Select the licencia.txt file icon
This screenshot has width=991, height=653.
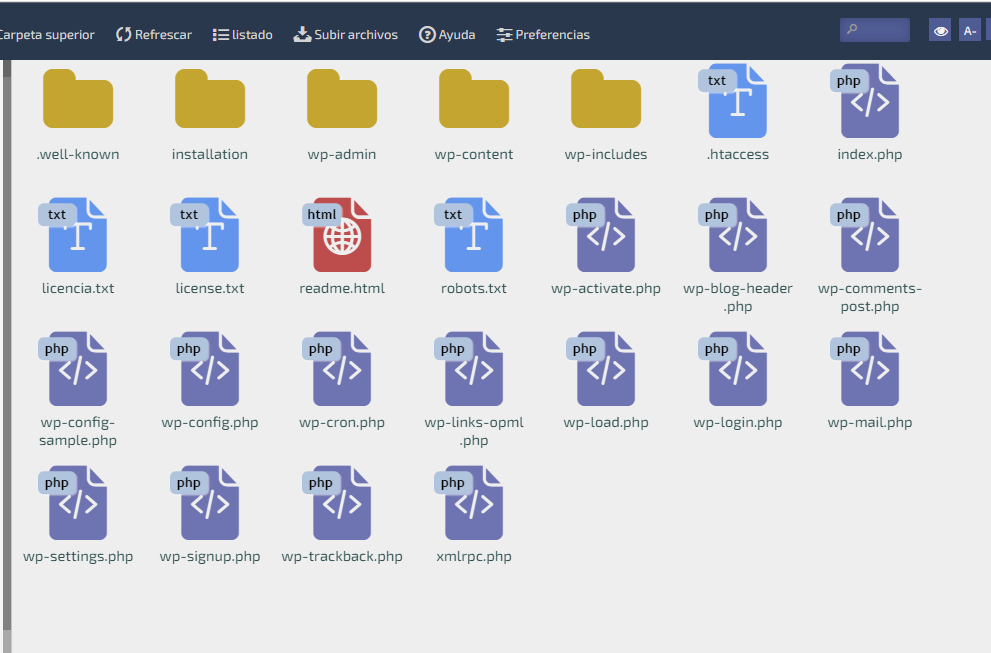[x=73, y=235]
